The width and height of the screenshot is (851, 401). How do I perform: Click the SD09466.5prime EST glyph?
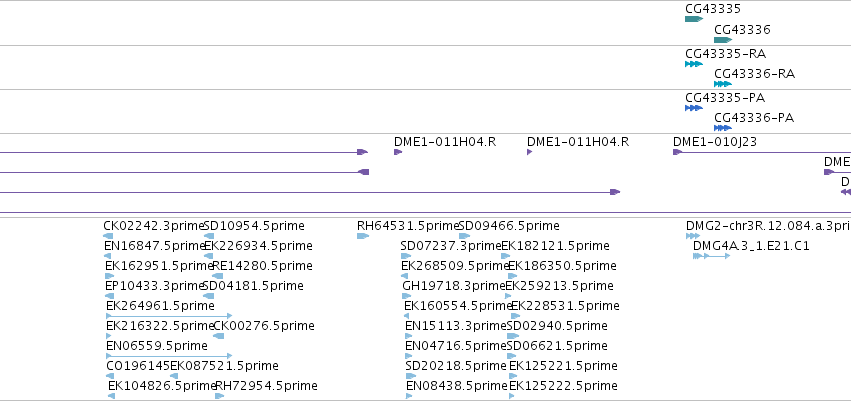tap(465, 236)
